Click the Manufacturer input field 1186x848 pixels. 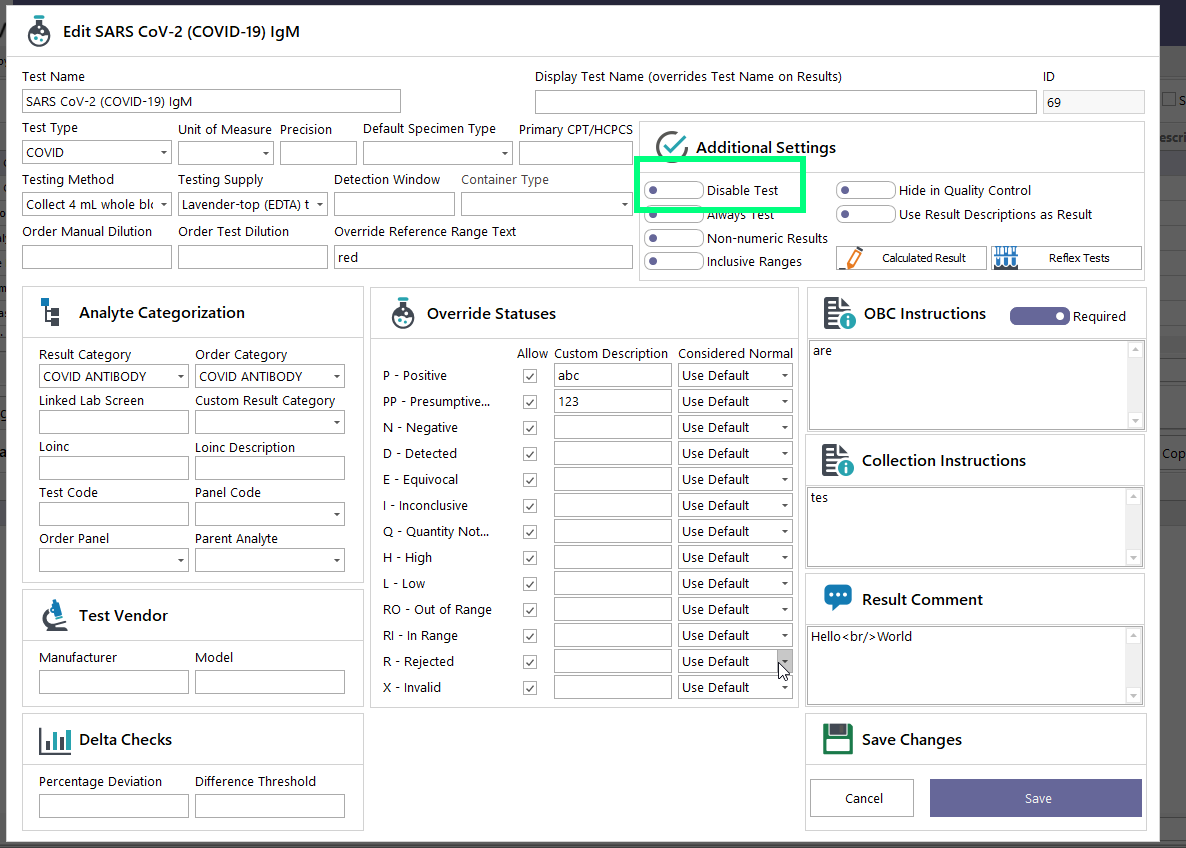click(113, 682)
